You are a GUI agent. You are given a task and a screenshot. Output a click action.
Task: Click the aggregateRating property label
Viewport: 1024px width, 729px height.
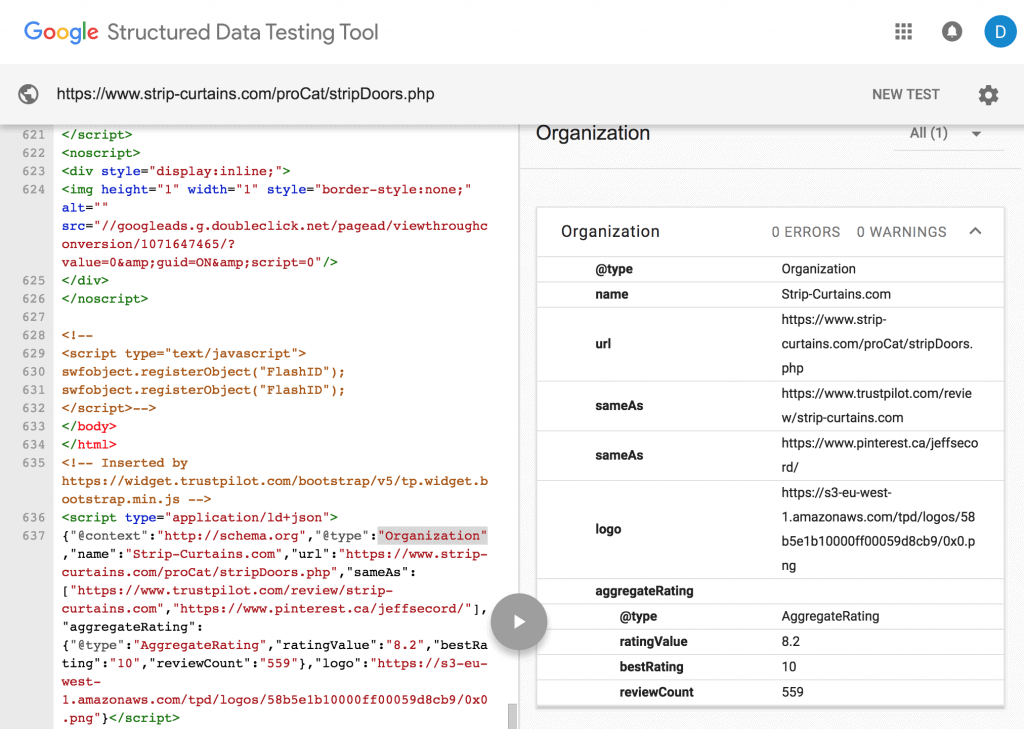click(x=644, y=591)
